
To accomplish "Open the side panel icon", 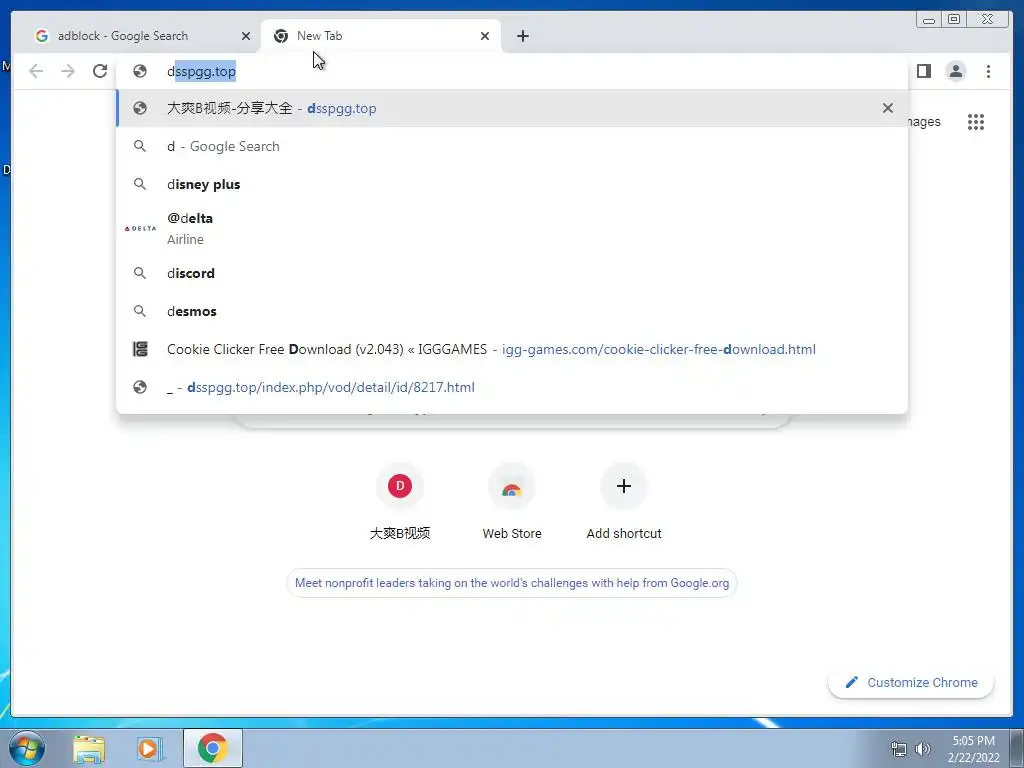I will coord(923,71).
